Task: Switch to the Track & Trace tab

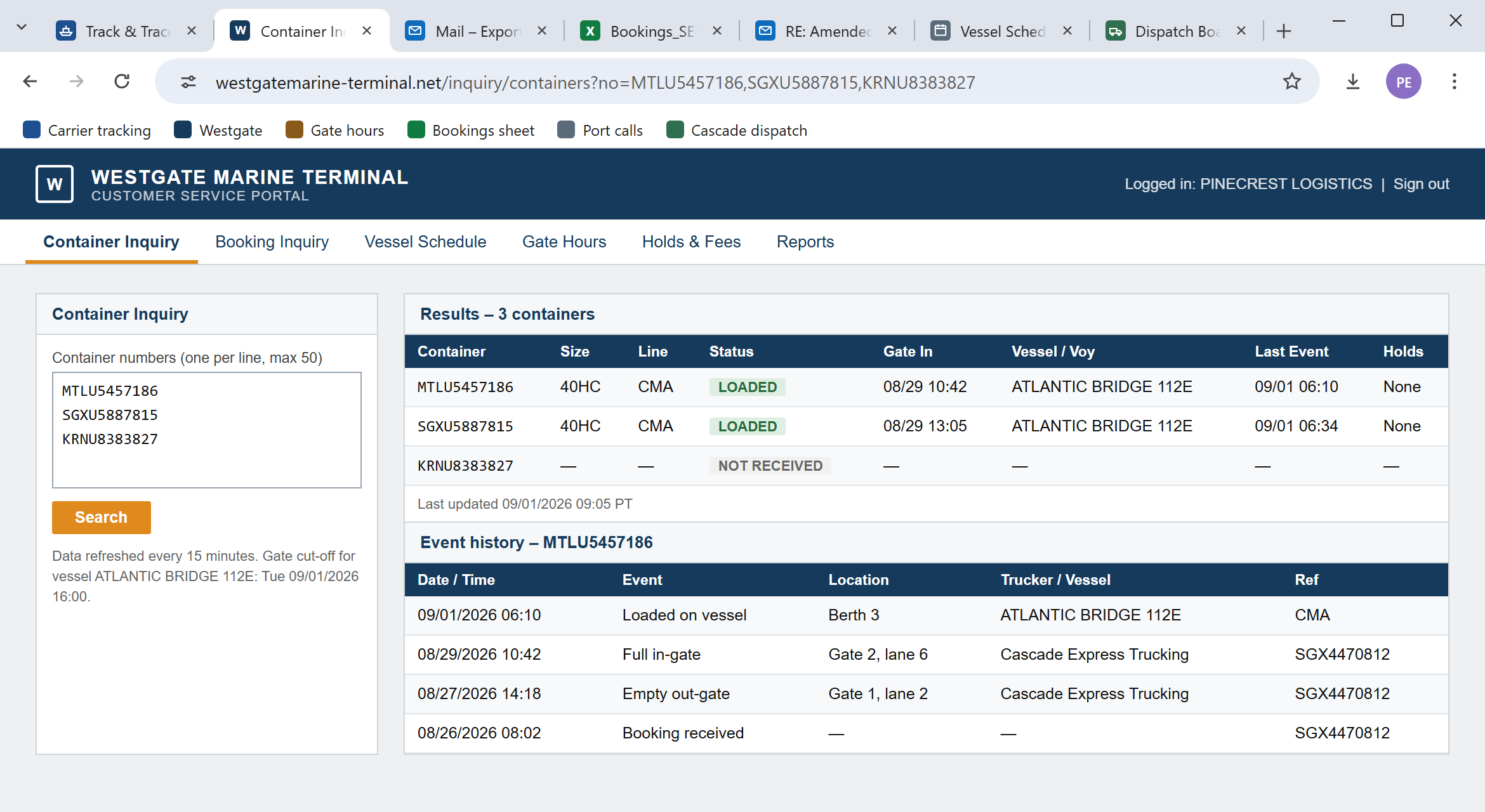Action: click(x=127, y=31)
